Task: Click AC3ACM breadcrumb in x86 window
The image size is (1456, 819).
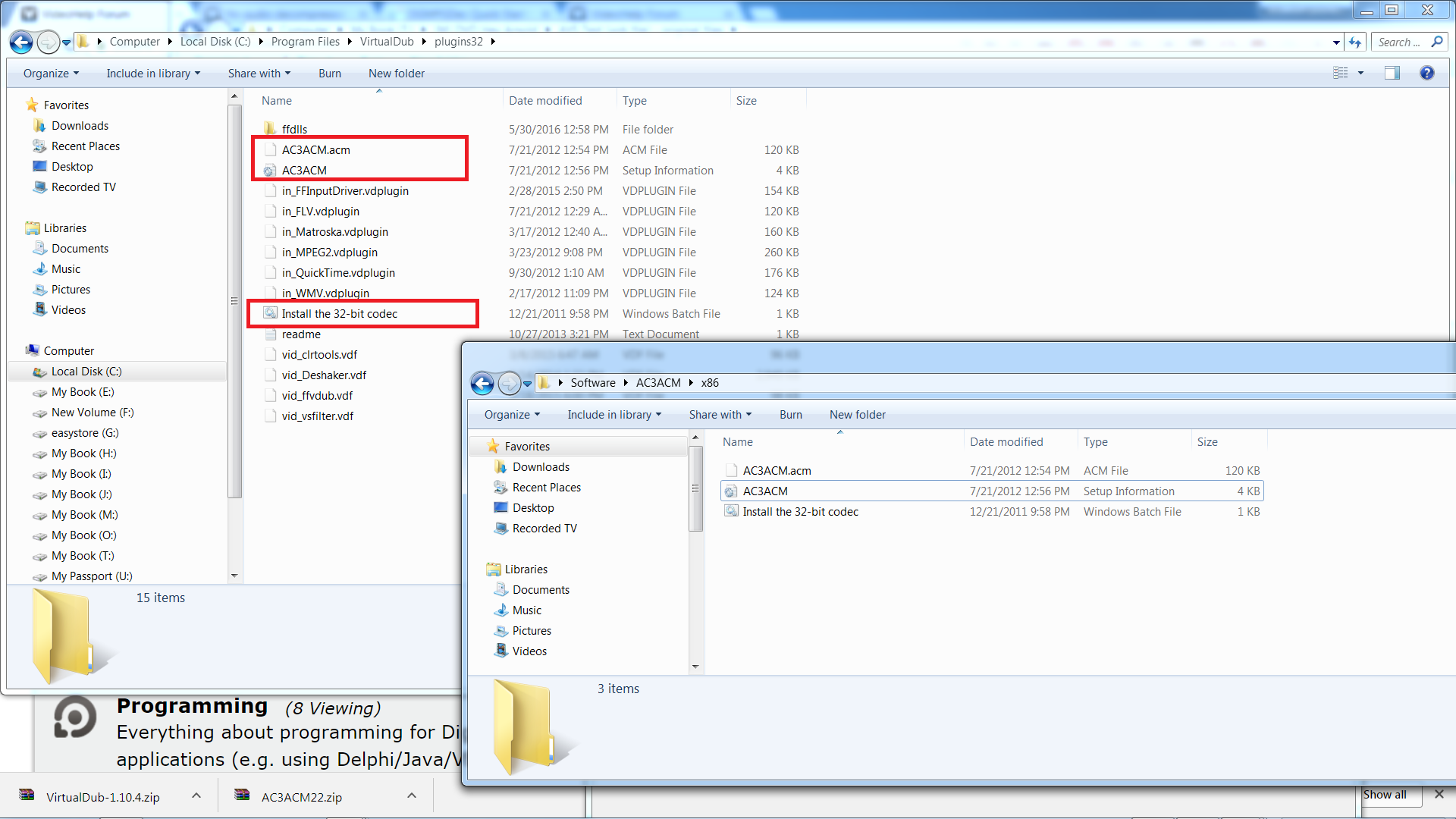Action: [658, 383]
